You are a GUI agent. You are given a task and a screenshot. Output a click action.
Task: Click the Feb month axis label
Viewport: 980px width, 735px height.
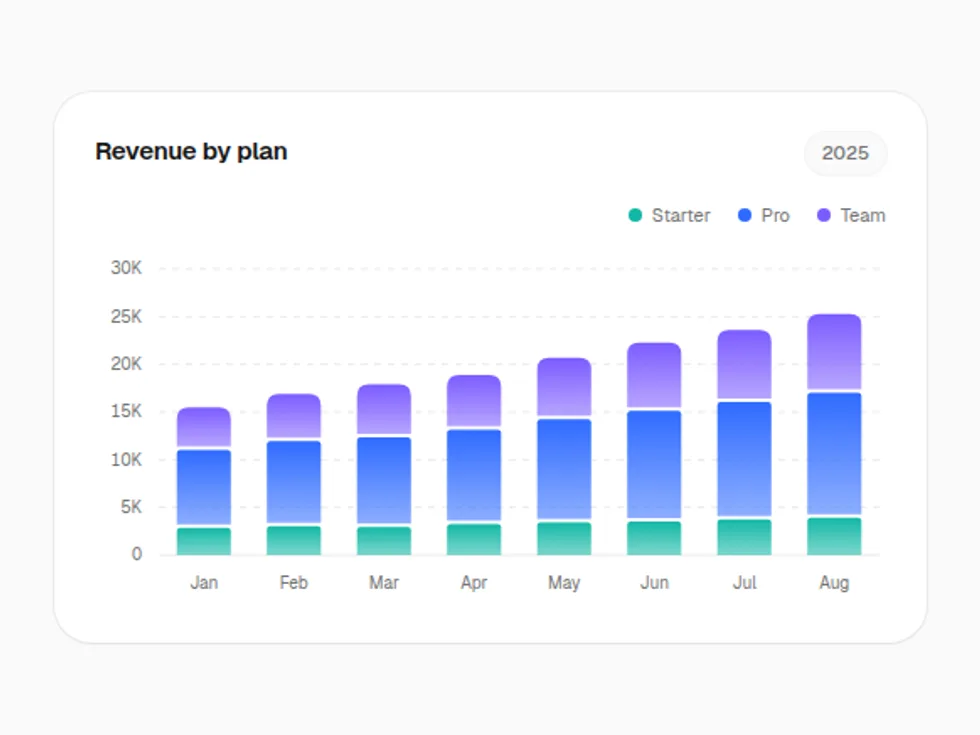coord(294,582)
